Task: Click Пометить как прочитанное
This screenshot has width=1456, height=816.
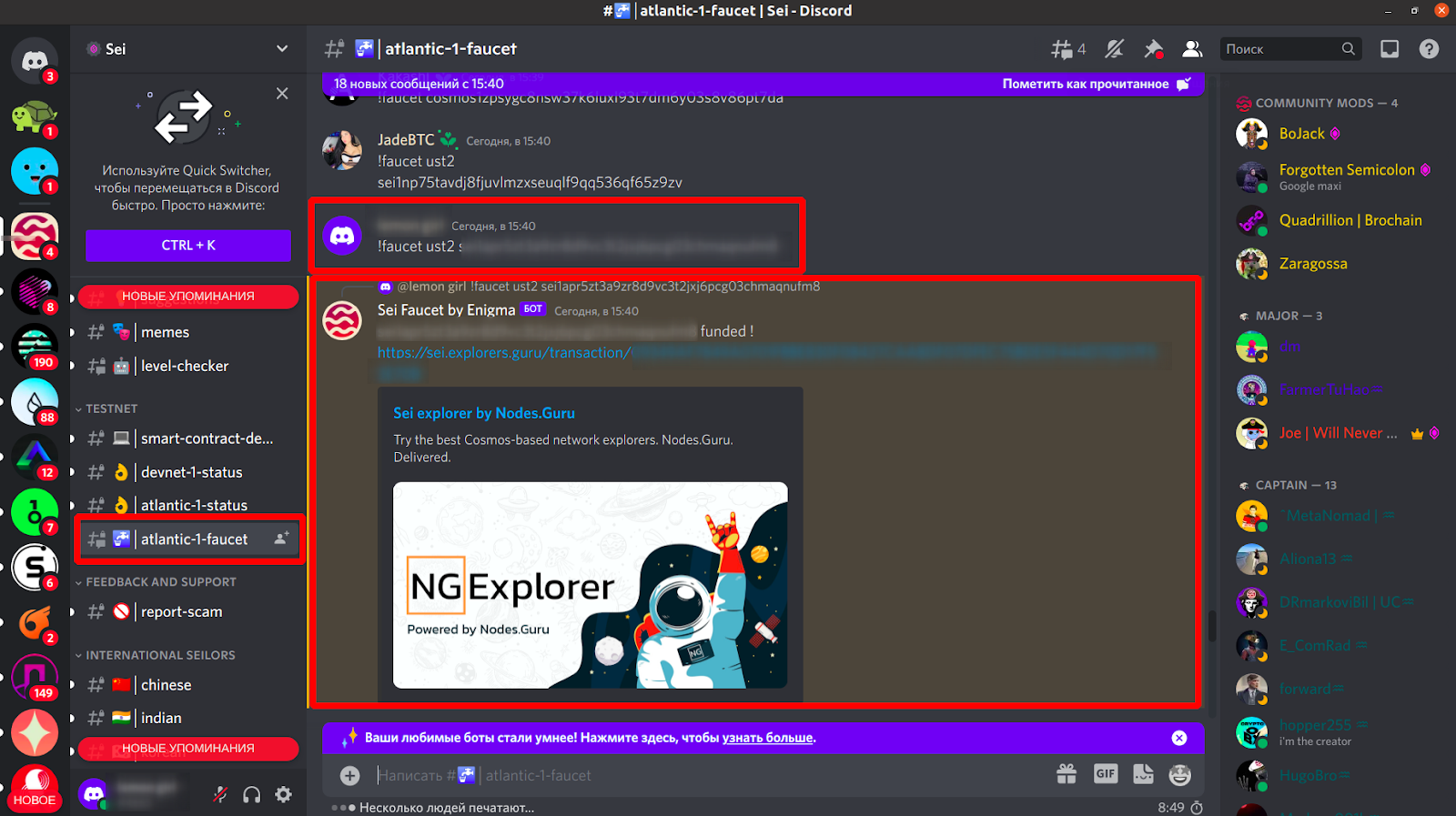Action: pyautogui.click(x=1097, y=84)
